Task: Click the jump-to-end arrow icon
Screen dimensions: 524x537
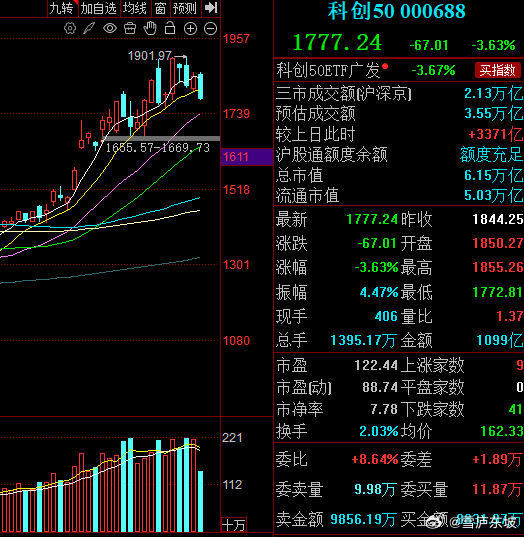Action: tap(211, 8)
